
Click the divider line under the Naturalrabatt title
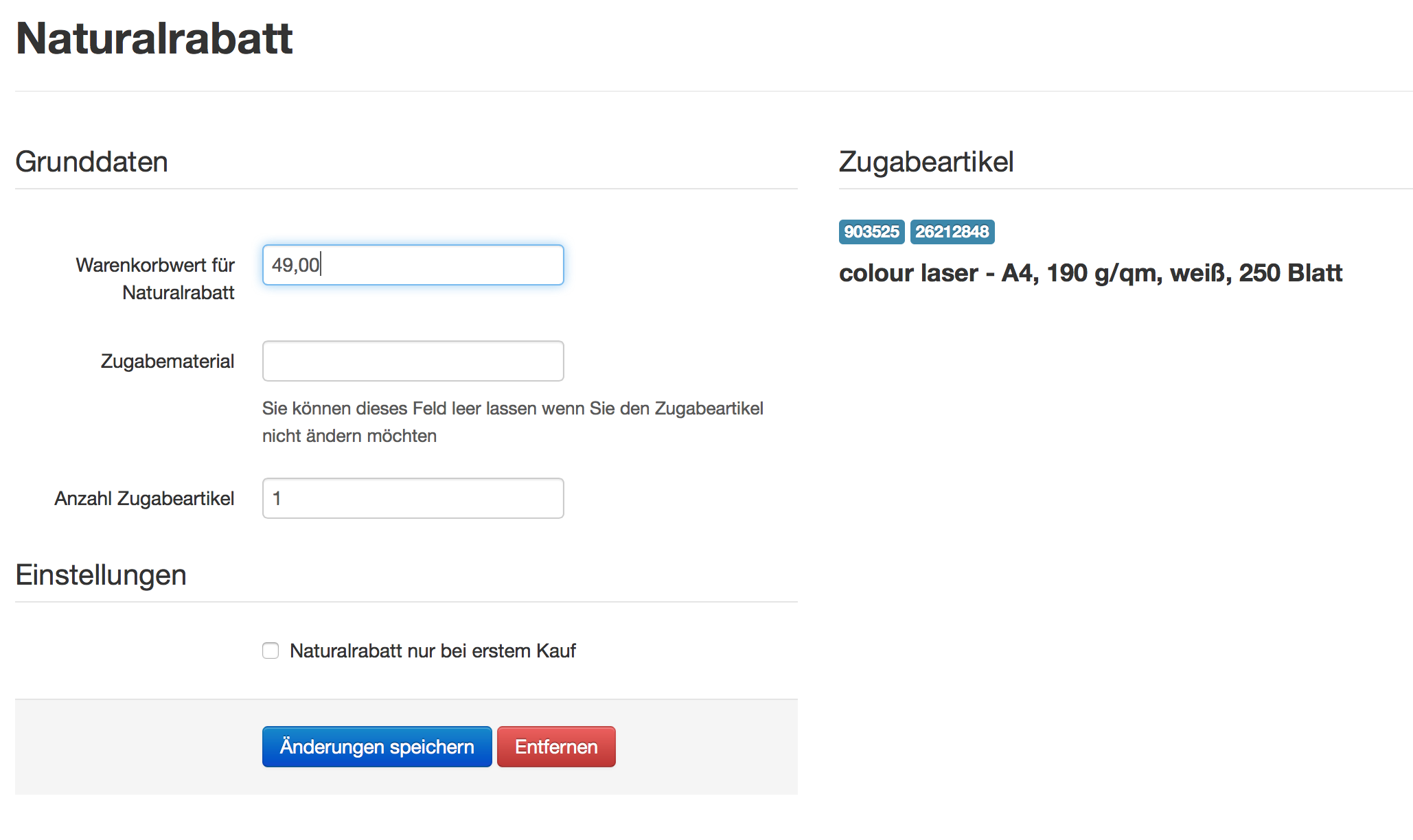click(714, 91)
